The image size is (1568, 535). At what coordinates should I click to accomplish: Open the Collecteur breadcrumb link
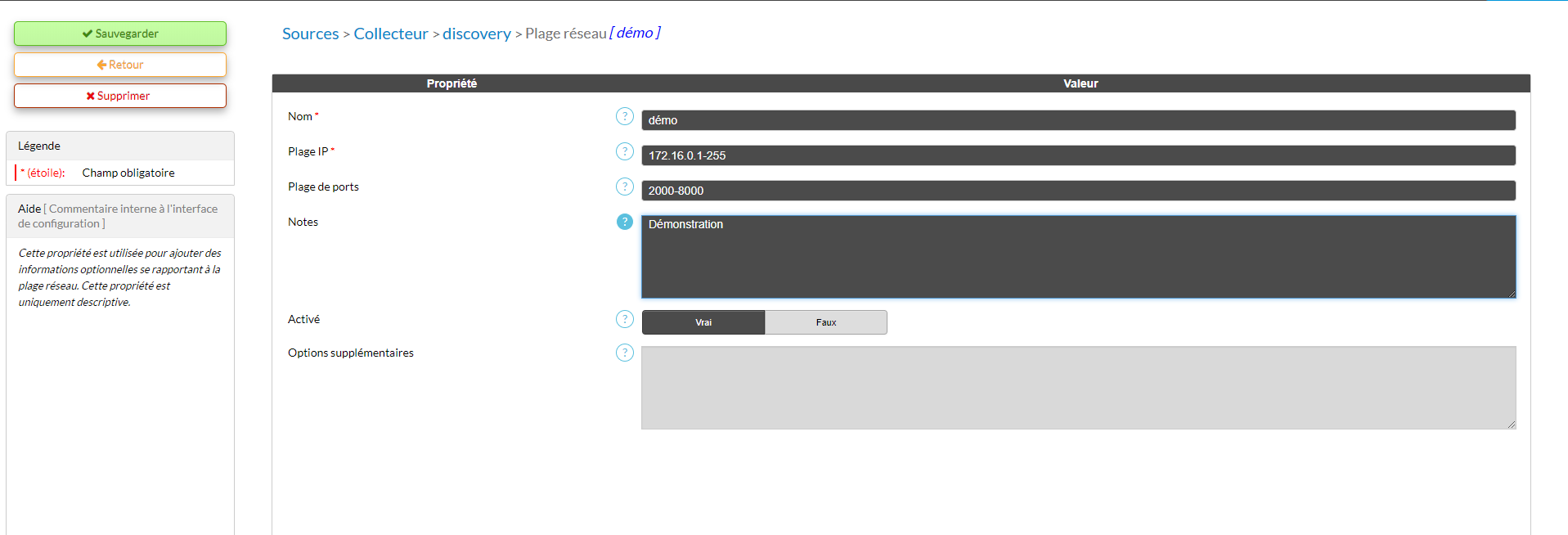pos(390,34)
